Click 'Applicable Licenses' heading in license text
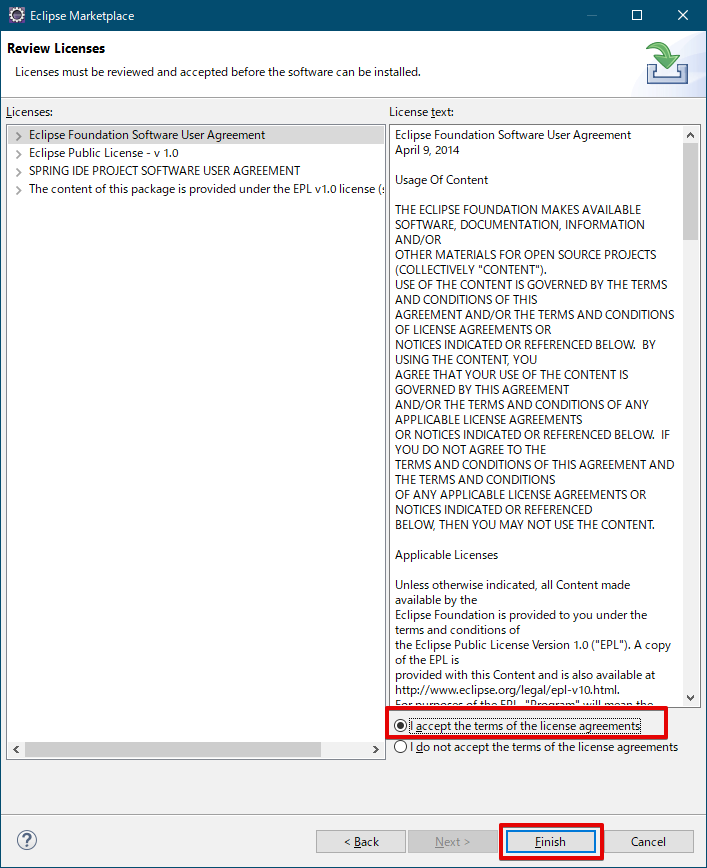The width and height of the screenshot is (707, 868). tap(446, 555)
